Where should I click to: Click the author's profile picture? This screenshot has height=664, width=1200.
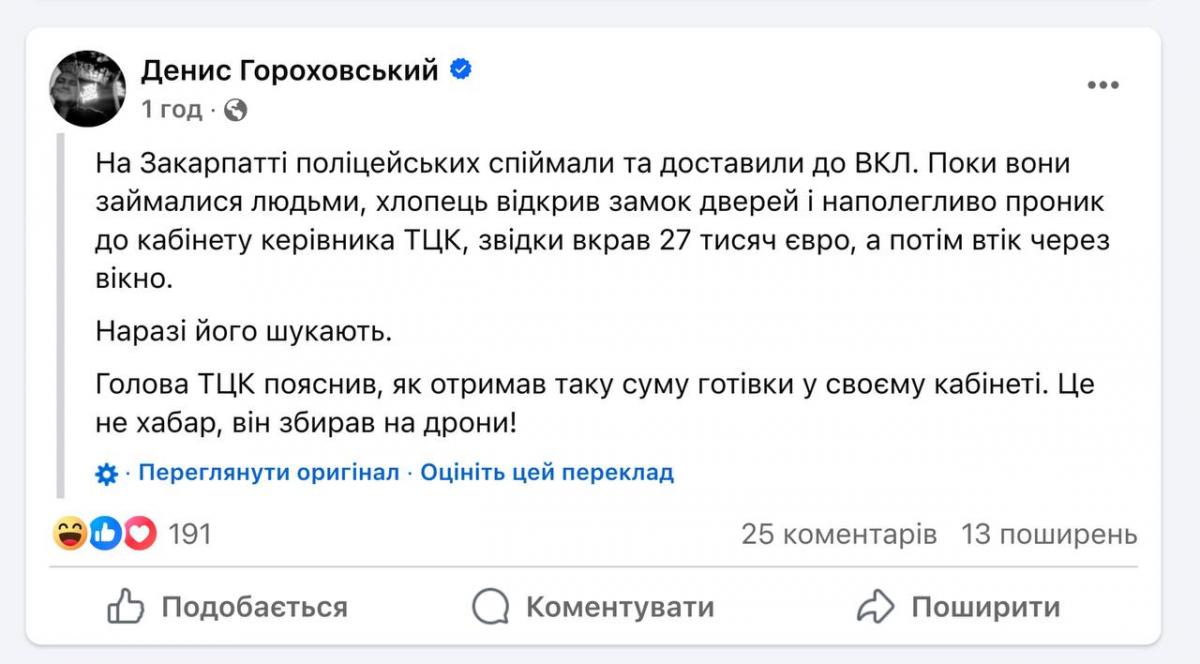pos(88,89)
